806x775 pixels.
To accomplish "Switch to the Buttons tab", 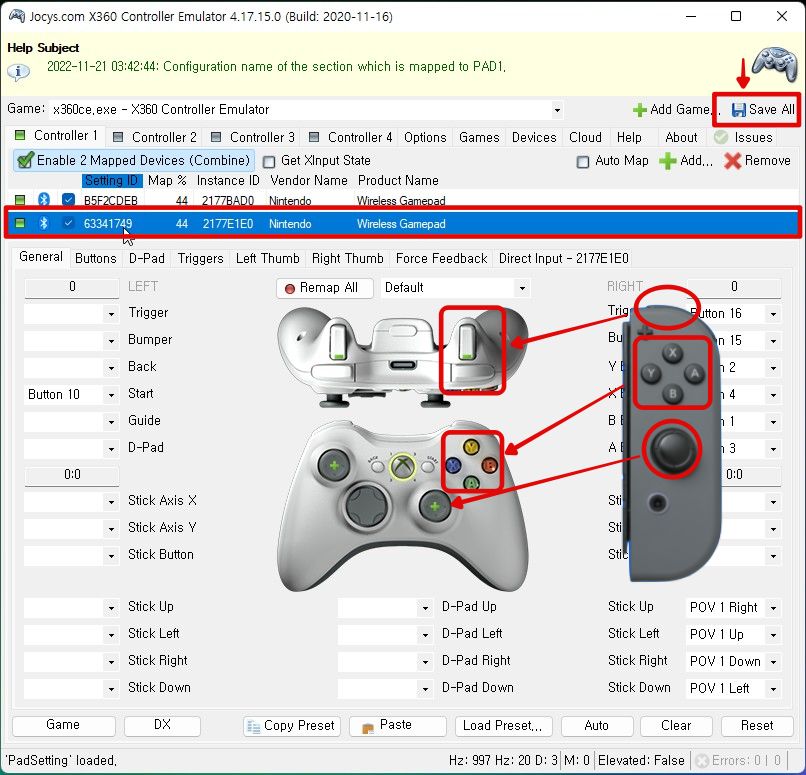I will pyautogui.click(x=96, y=259).
